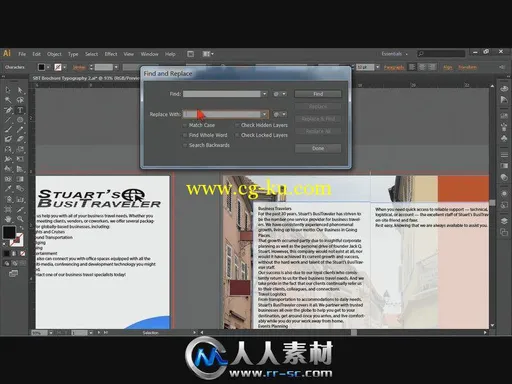Open the Essentials workspace switcher

pos(394,54)
